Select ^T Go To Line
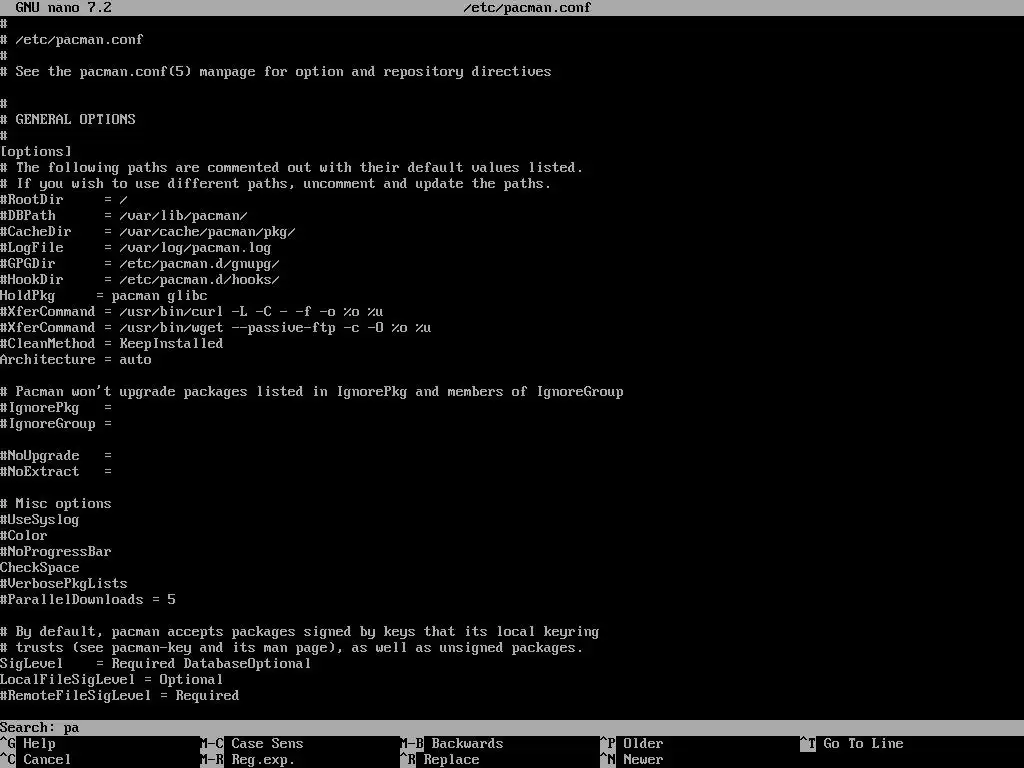Viewport: 1024px width, 768px height. tap(852, 743)
